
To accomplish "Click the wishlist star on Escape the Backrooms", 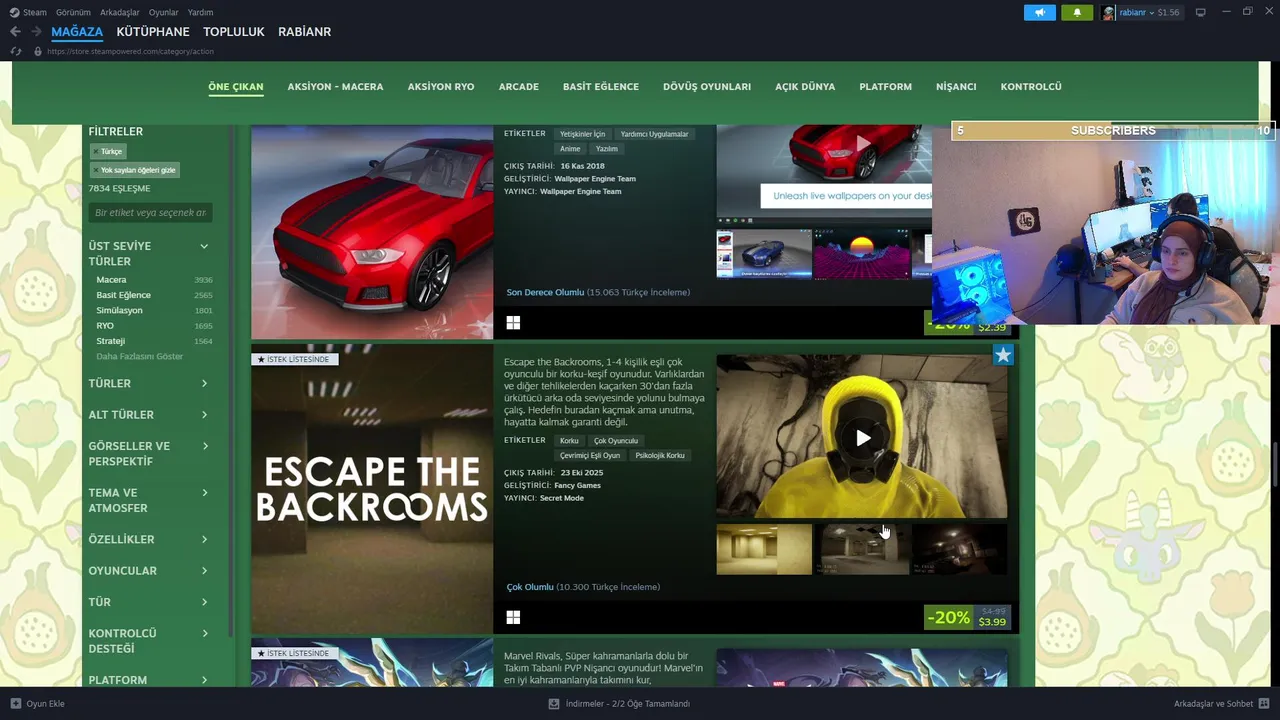I will (1003, 354).
